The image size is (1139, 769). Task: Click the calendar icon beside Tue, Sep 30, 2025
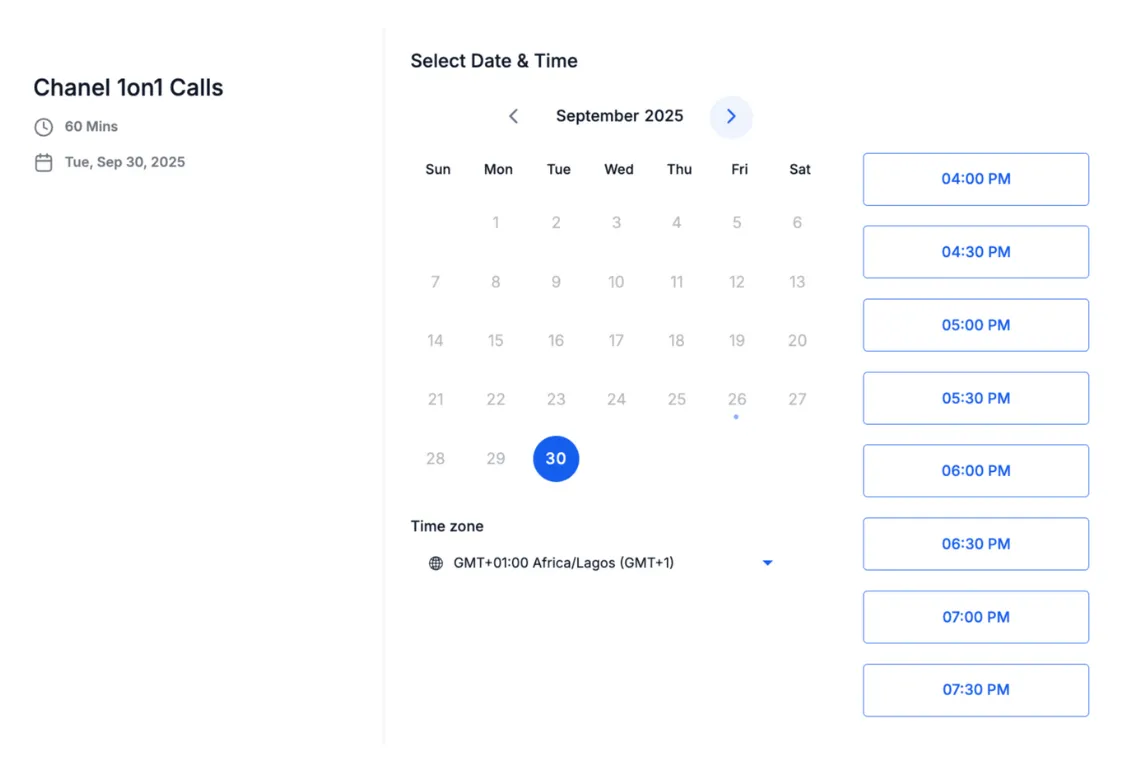pyautogui.click(x=44, y=163)
